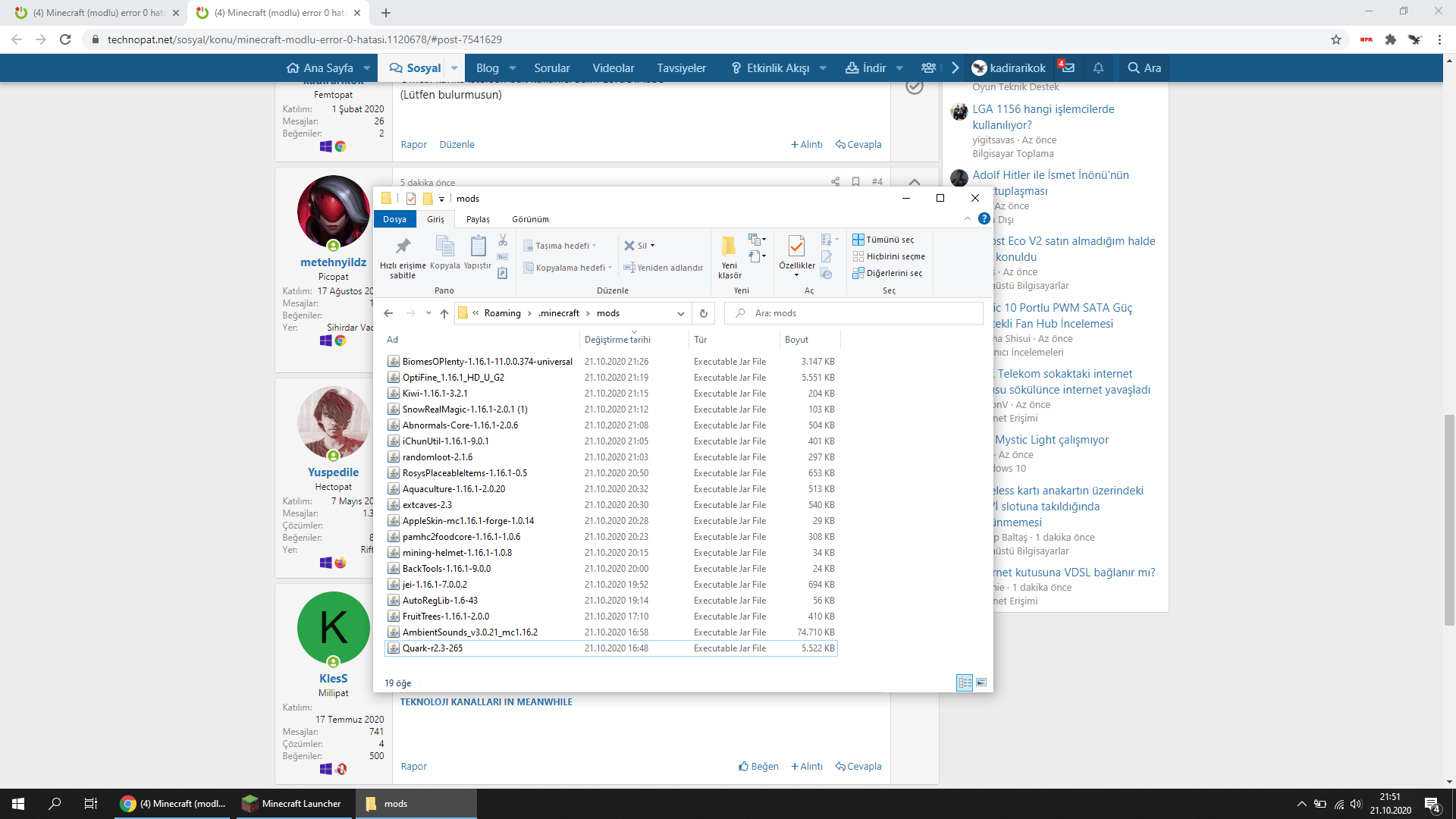Viewport: 1456px width, 819px height.
Task: Open the Görünüm ribbon tab
Action: click(530, 219)
